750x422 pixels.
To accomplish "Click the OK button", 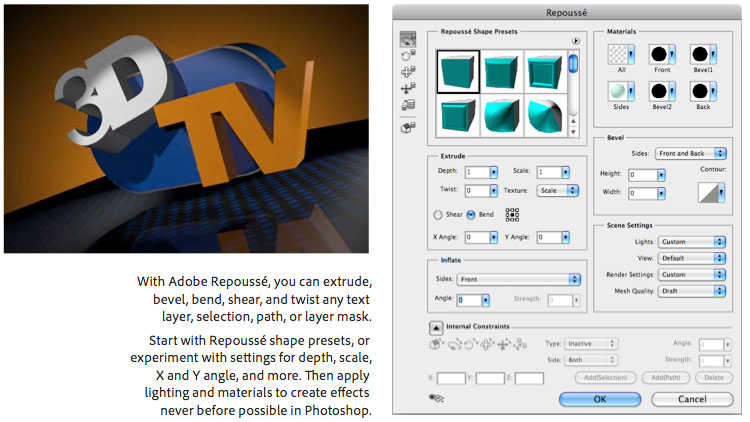I will coord(600,399).
